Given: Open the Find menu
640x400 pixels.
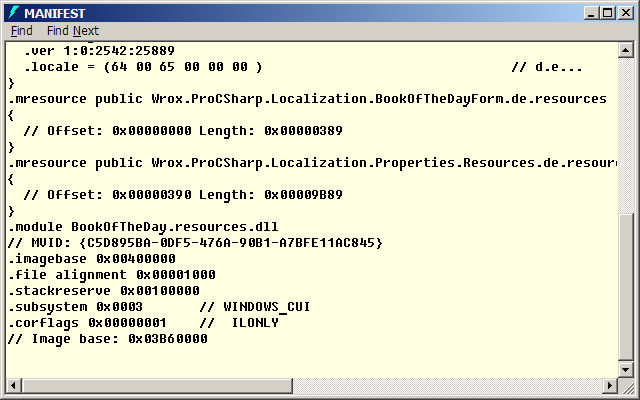Looking at the screenshot, I should tap(22, 31).
